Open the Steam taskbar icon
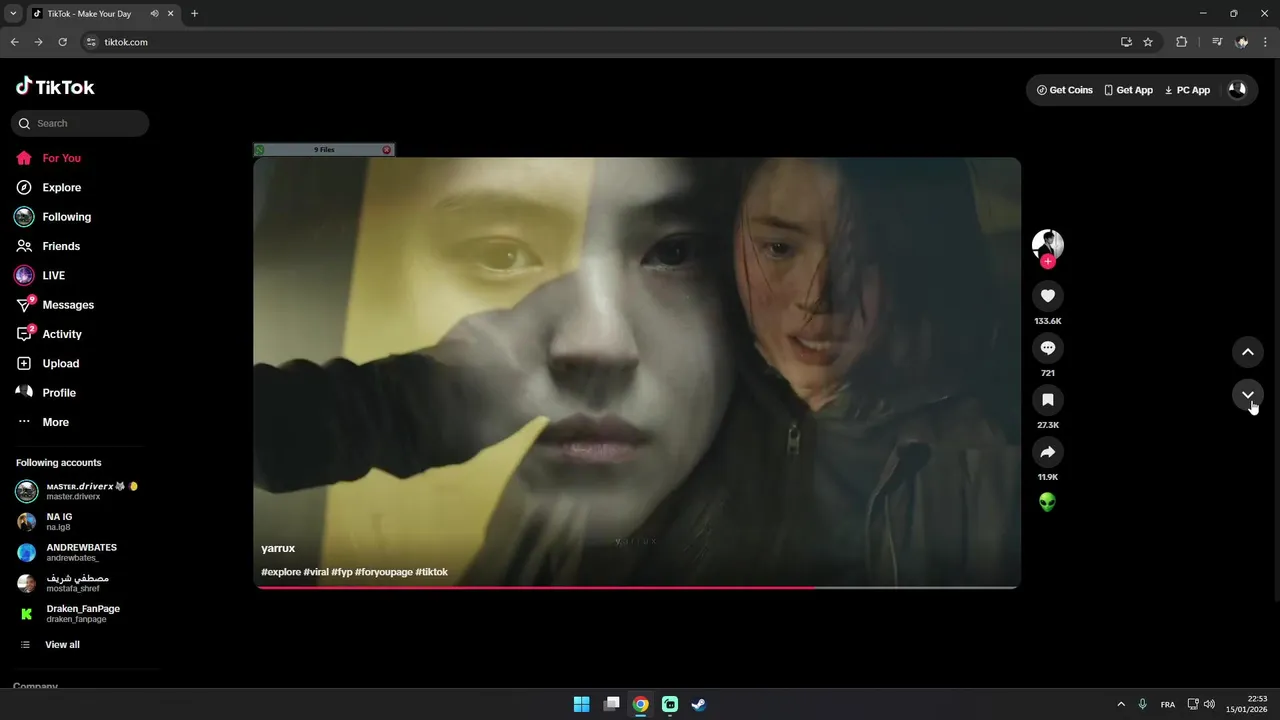Image resolution: width=1280 pixels, height=720 pixels. pos(699,704)
